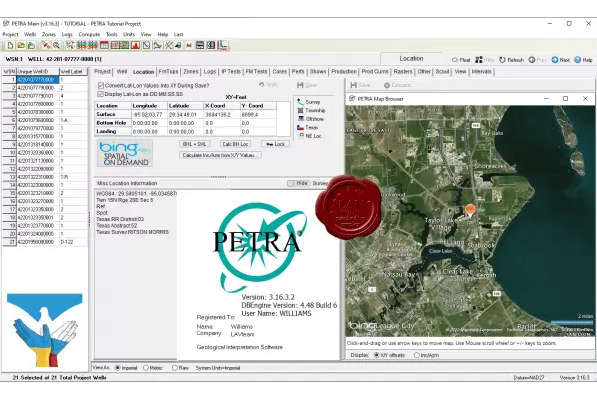Click the Offshore location icon

[x=301, y=119]
